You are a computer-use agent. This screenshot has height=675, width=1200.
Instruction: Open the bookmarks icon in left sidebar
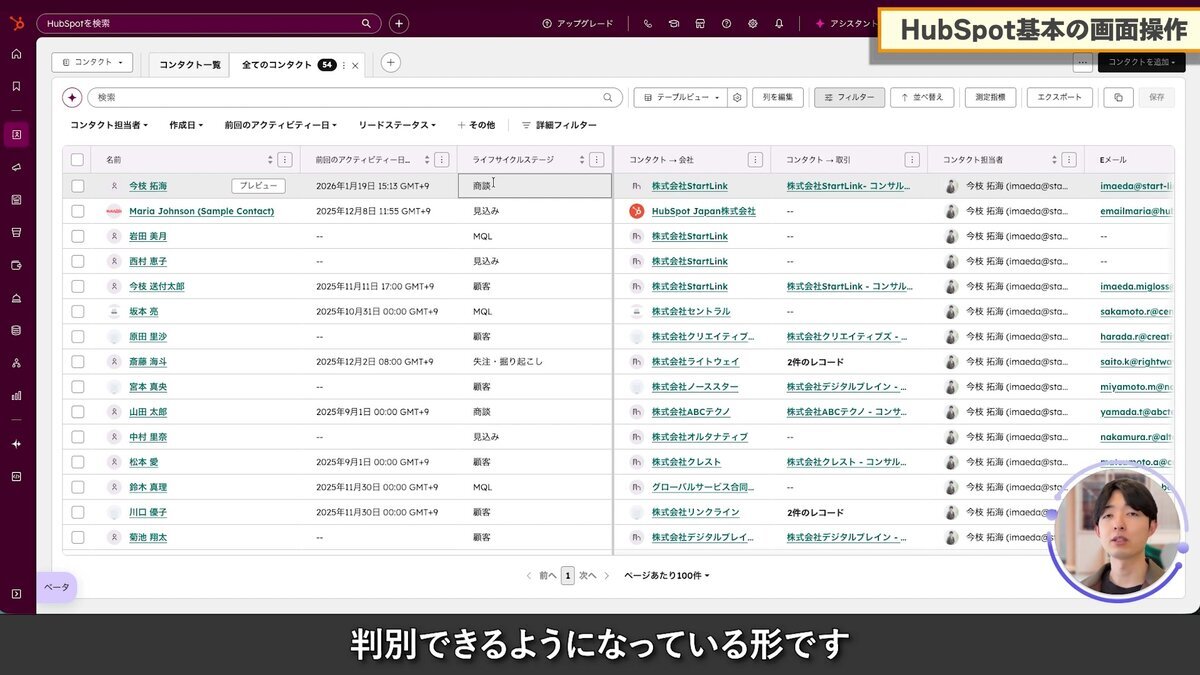(16, 86)
